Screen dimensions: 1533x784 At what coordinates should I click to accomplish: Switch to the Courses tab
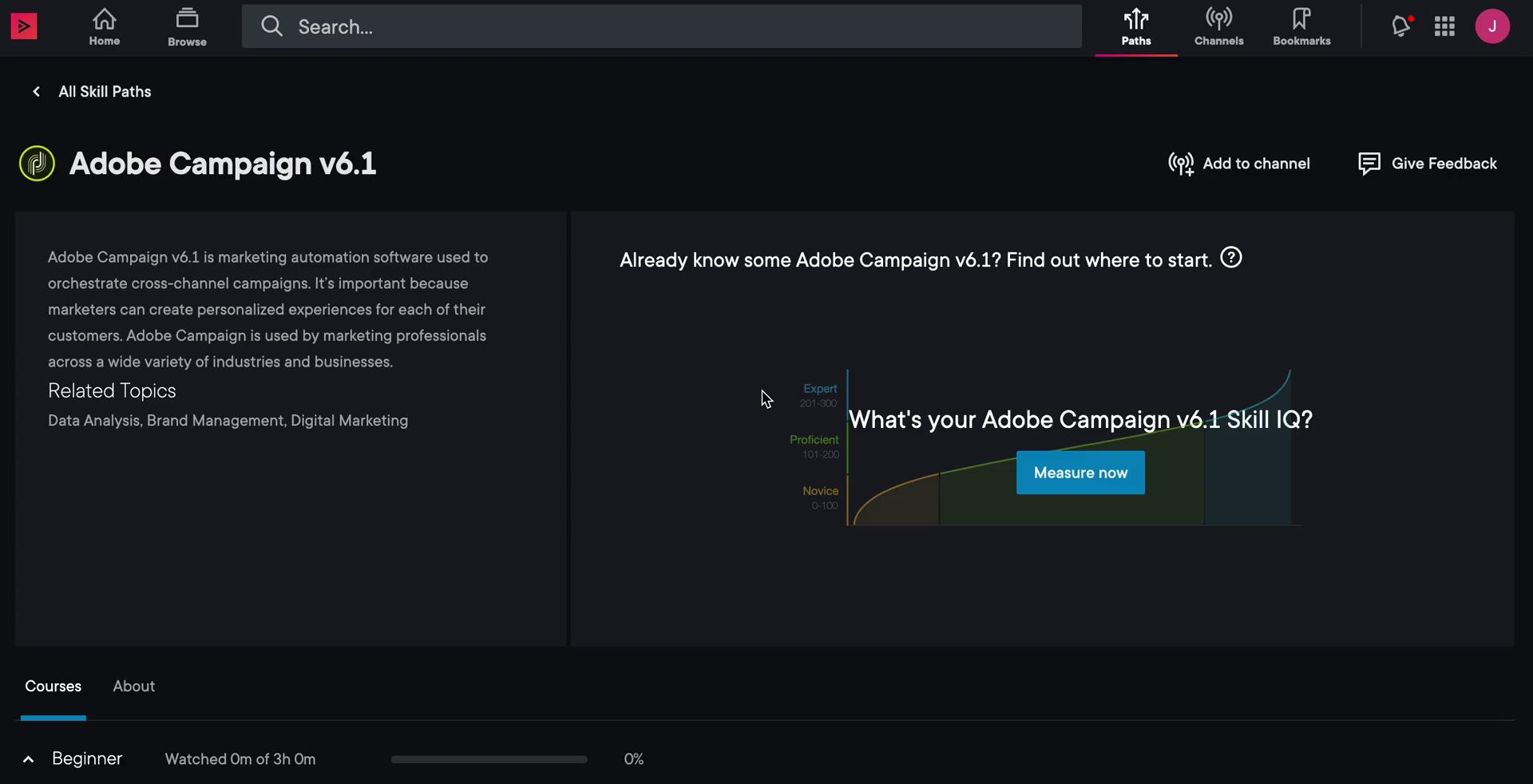(53, 687)
